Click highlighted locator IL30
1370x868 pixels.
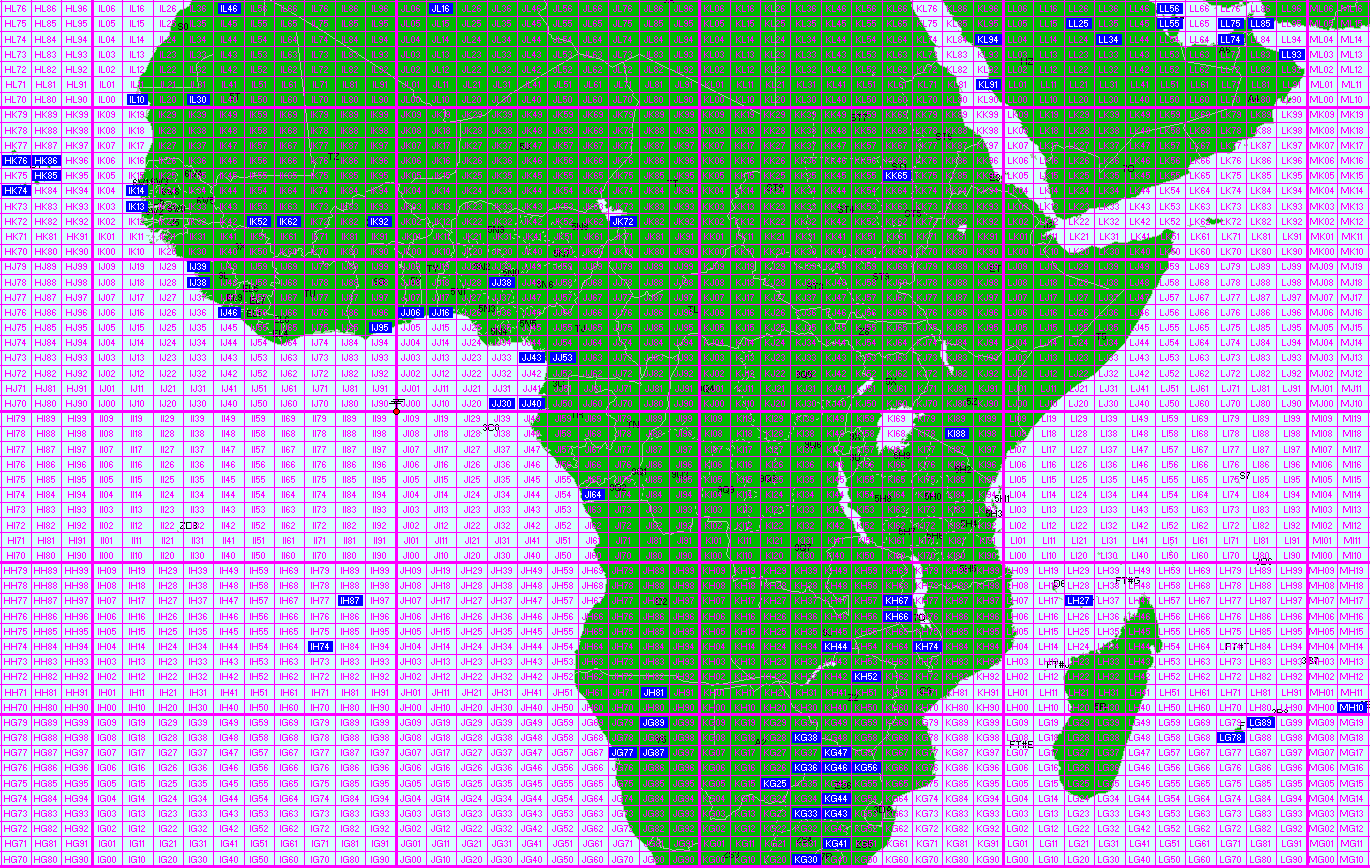[198, 100]
